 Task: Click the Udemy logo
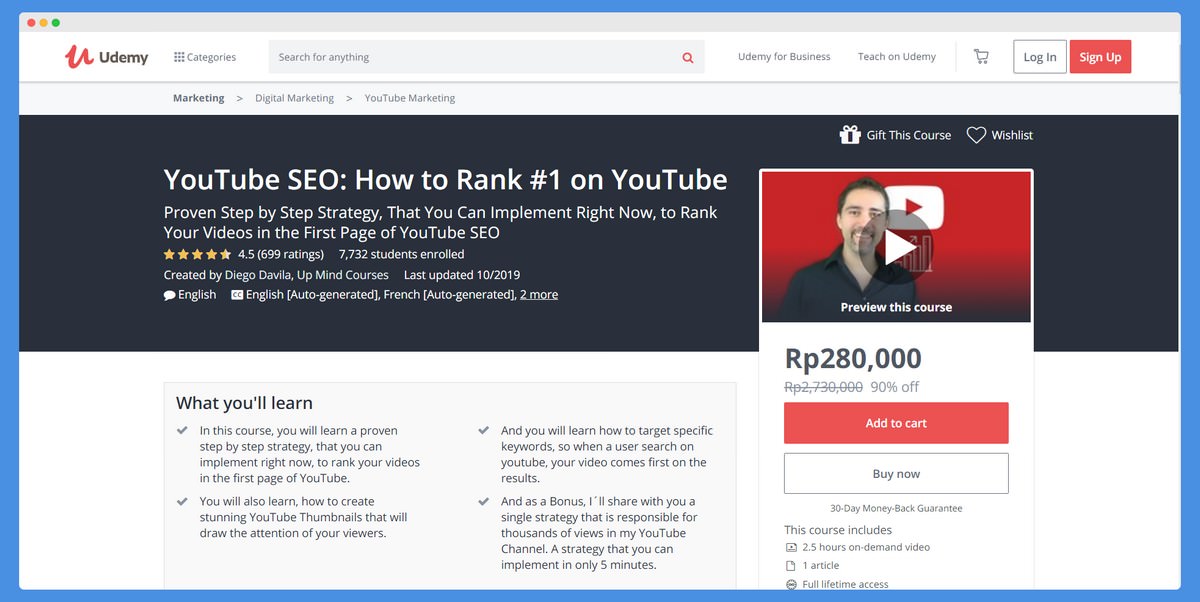[106, 57]
